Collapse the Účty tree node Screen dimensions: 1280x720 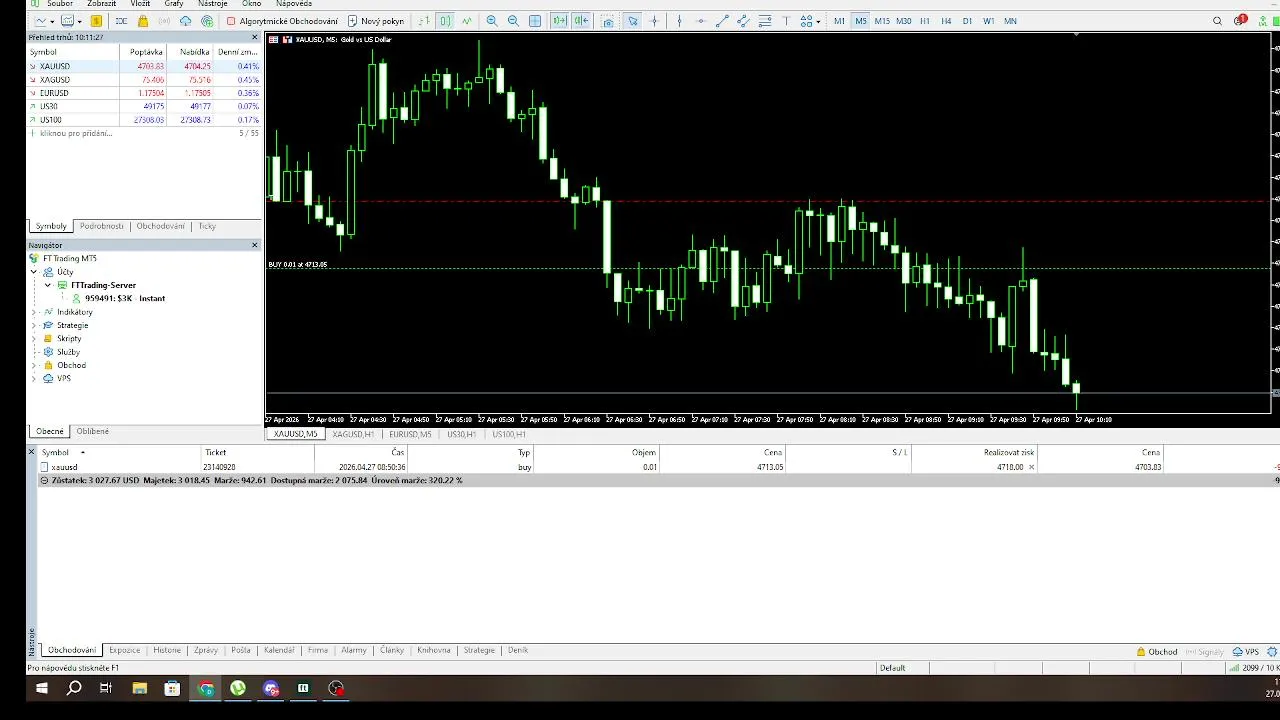coord(34,272)
